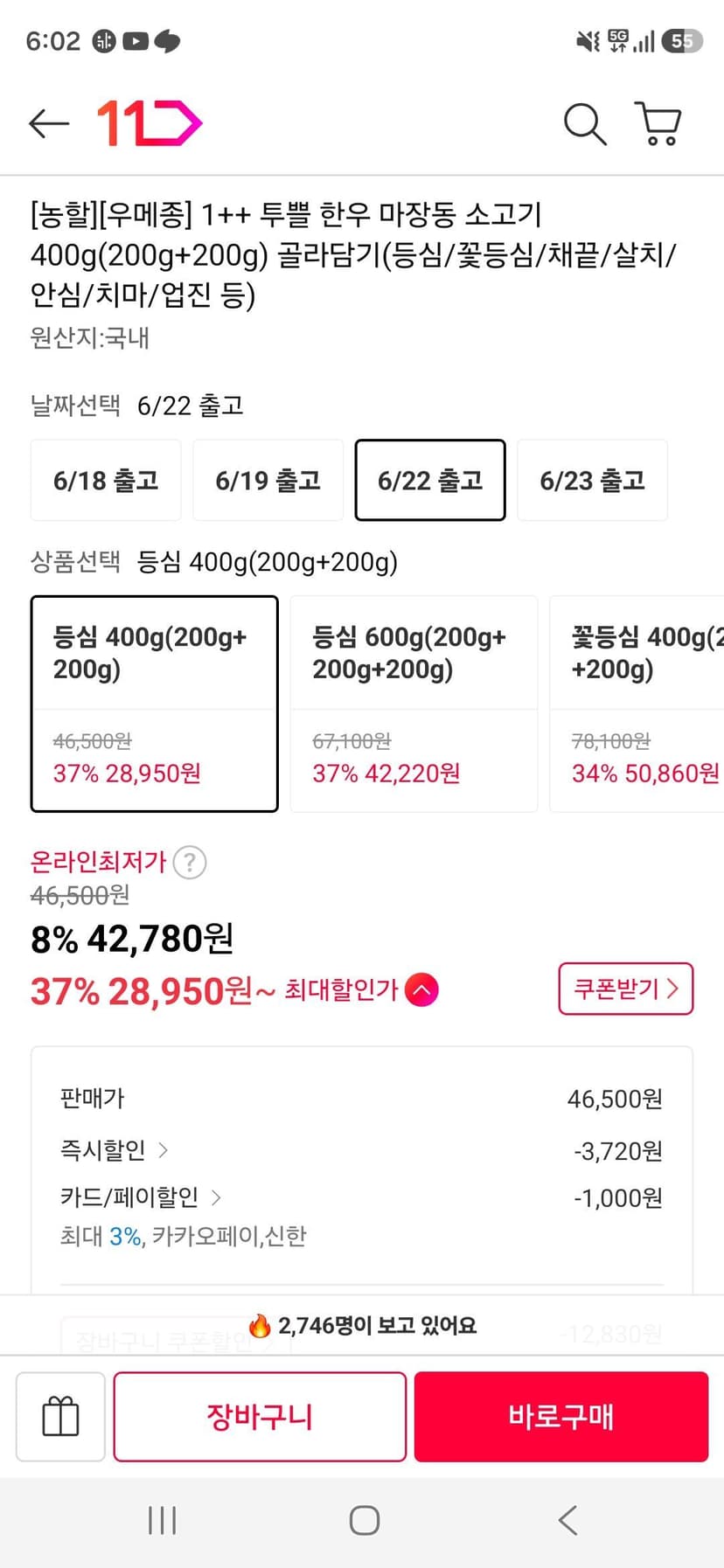Add the item with the 장바구니 button
This screenshot has height=1568, width=724.
(260, 1416)
